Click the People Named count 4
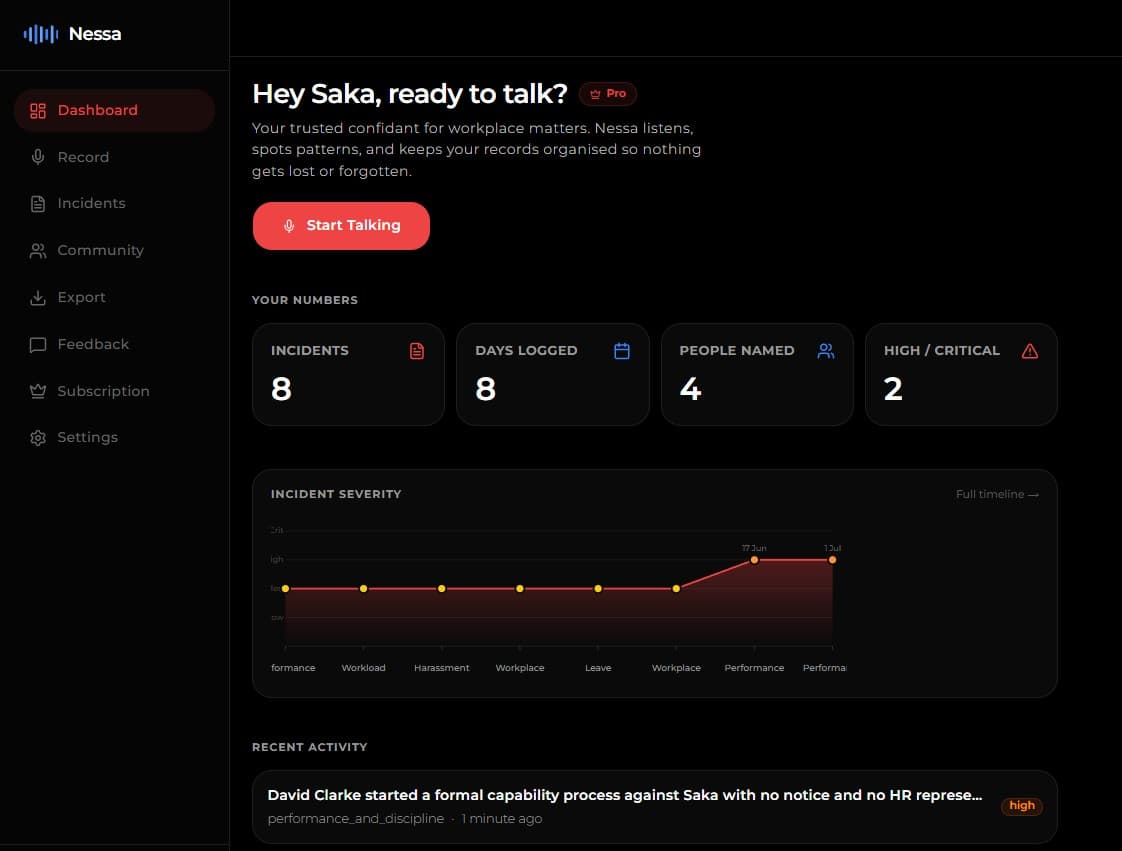1122x851 pixels. (691, 389)
